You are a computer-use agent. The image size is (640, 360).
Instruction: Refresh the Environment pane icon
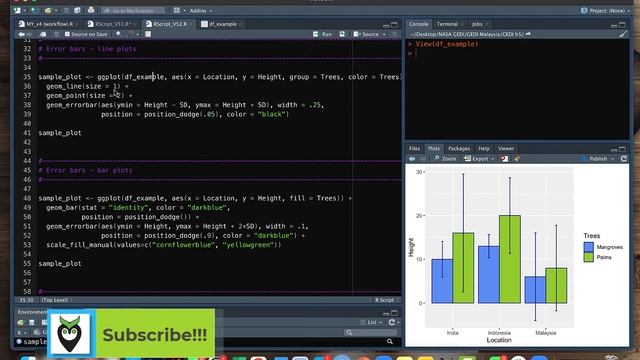pos(391,322)
